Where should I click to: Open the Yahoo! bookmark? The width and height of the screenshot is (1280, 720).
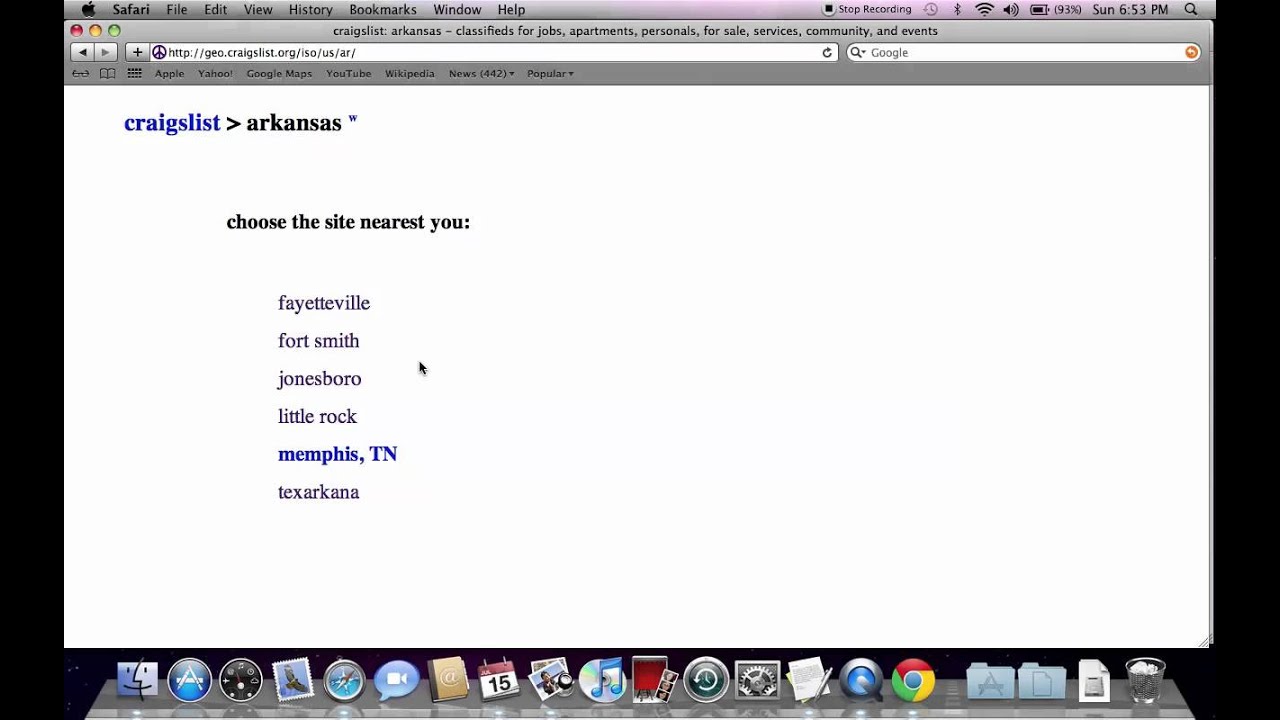[215, 73]
